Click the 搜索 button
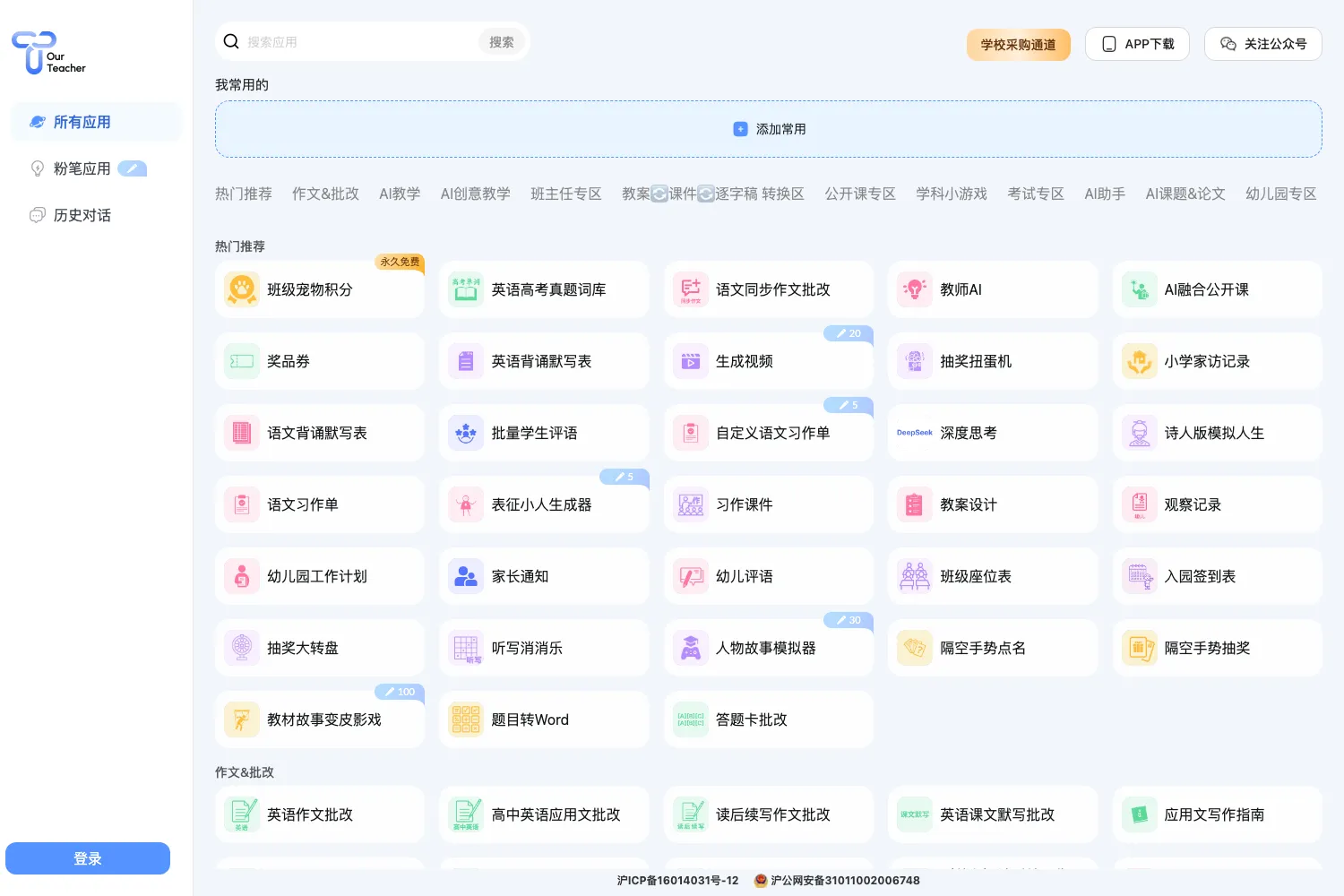This screenshot has height=896, width=1344. 502,42
